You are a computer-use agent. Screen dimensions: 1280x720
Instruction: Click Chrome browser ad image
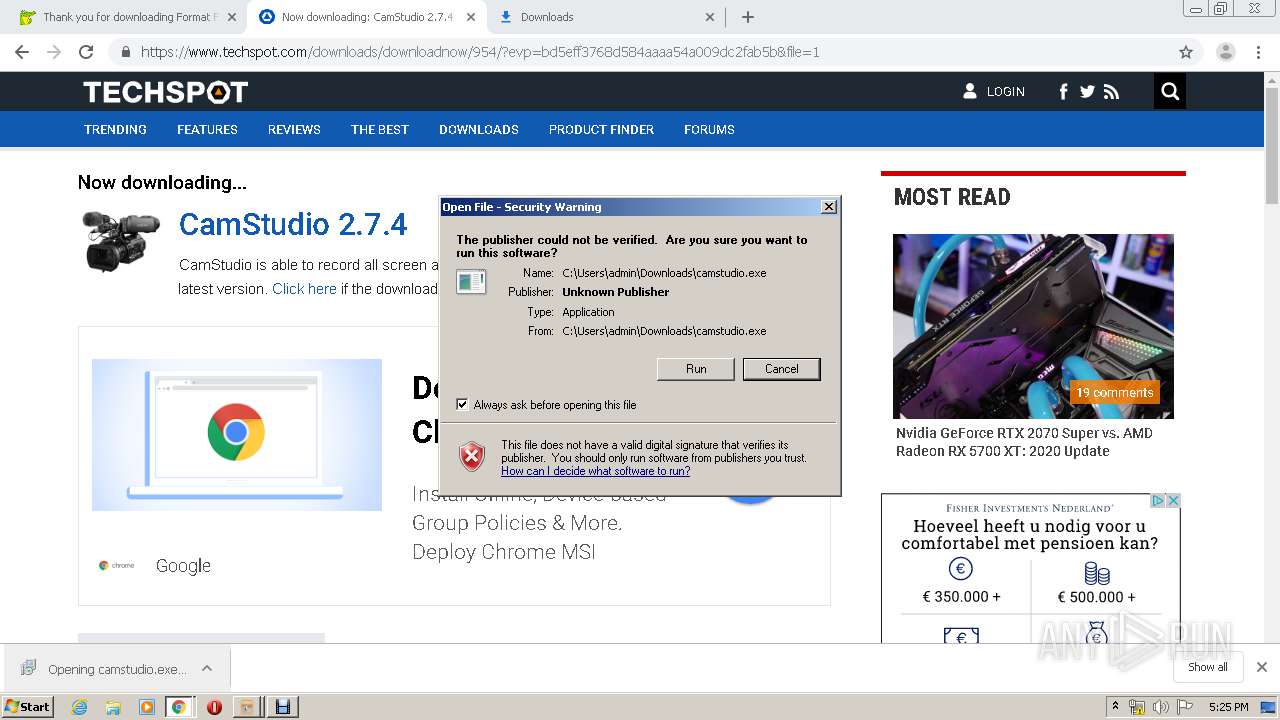click(237, 435)
